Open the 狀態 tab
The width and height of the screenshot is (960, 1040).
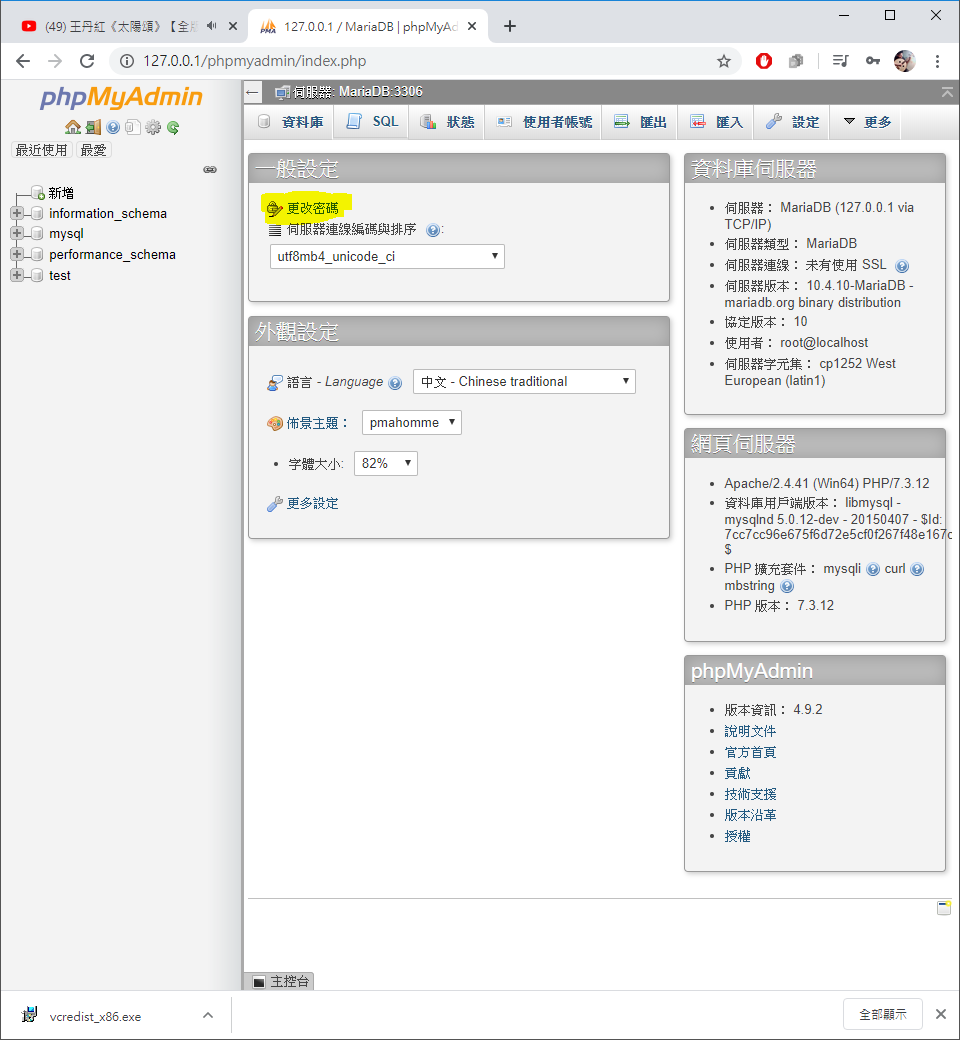click(x=448, y=122)
